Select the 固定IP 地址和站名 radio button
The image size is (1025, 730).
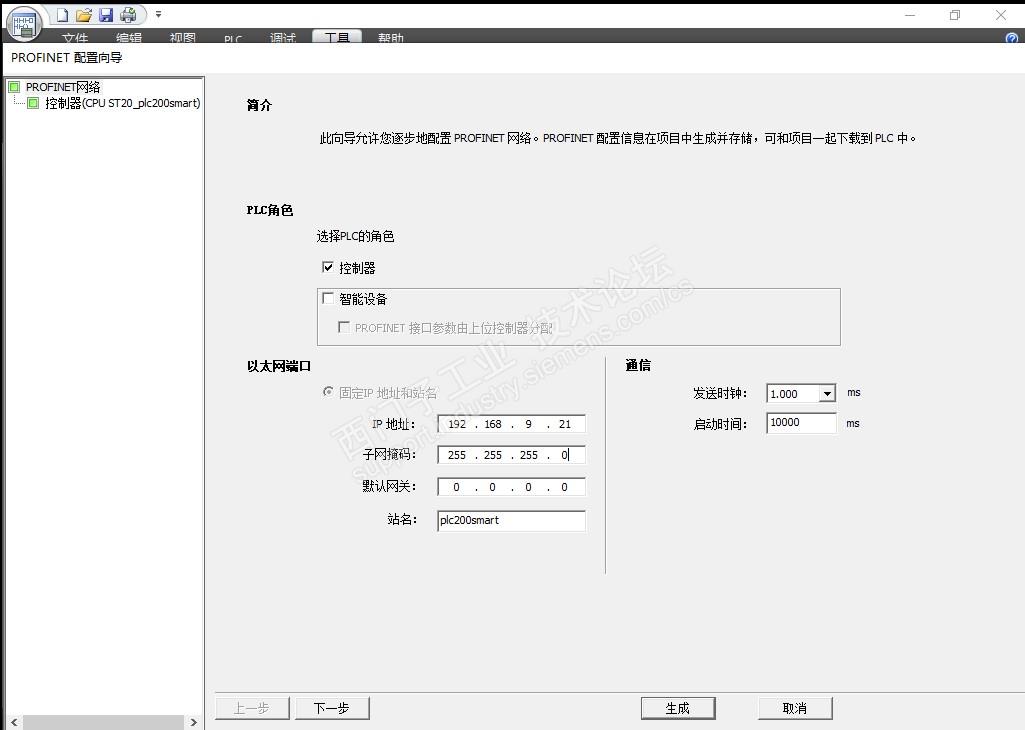[328, 392]
